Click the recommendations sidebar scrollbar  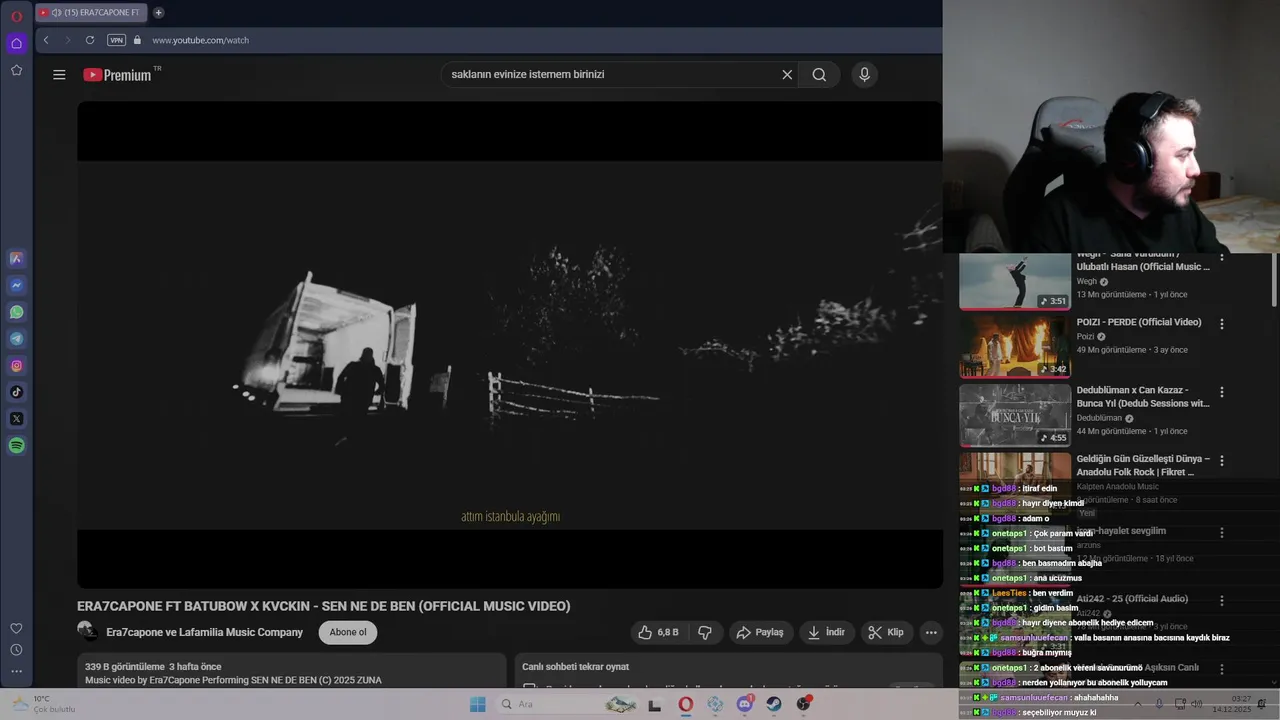(1274, 281)
